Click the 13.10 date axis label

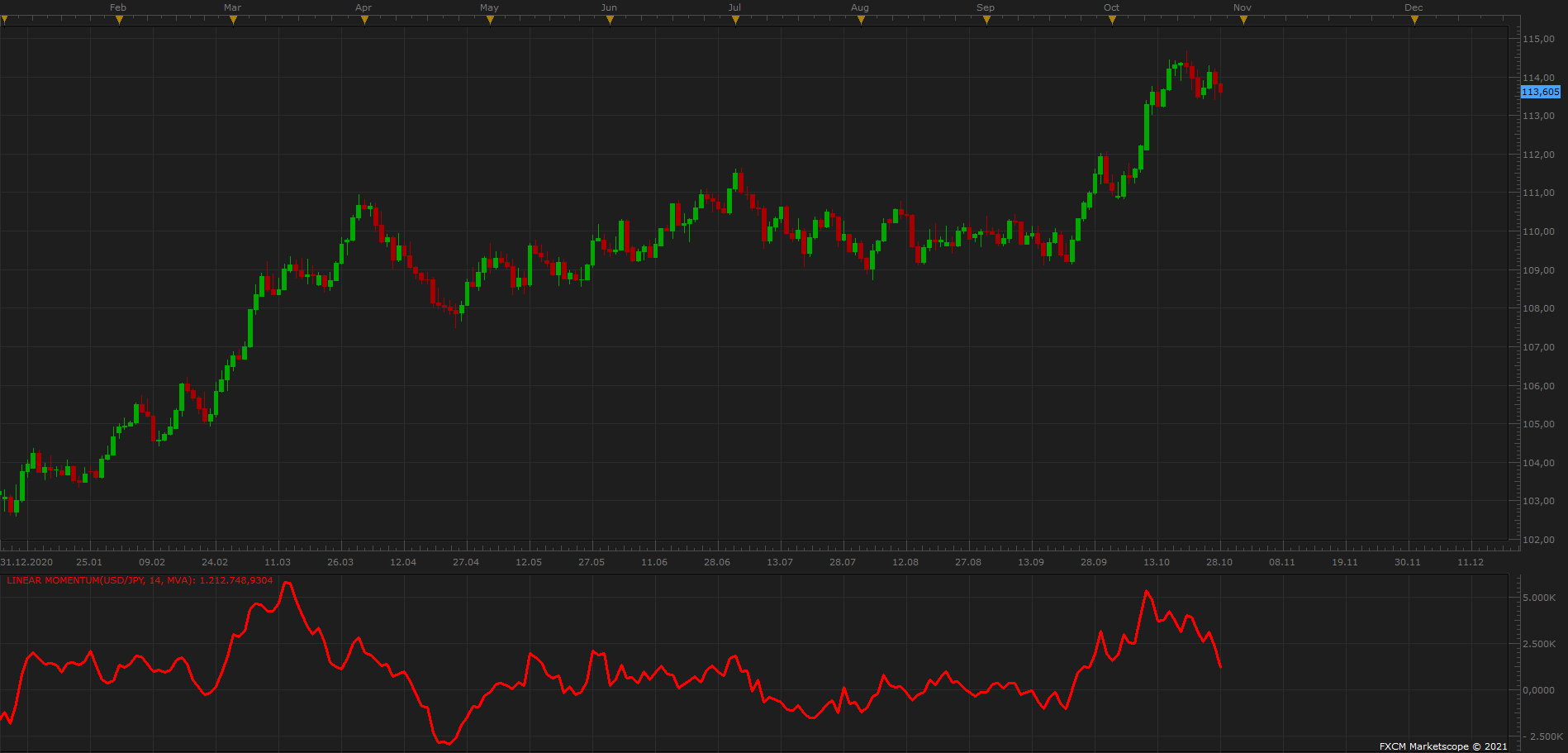(1157, 562)
